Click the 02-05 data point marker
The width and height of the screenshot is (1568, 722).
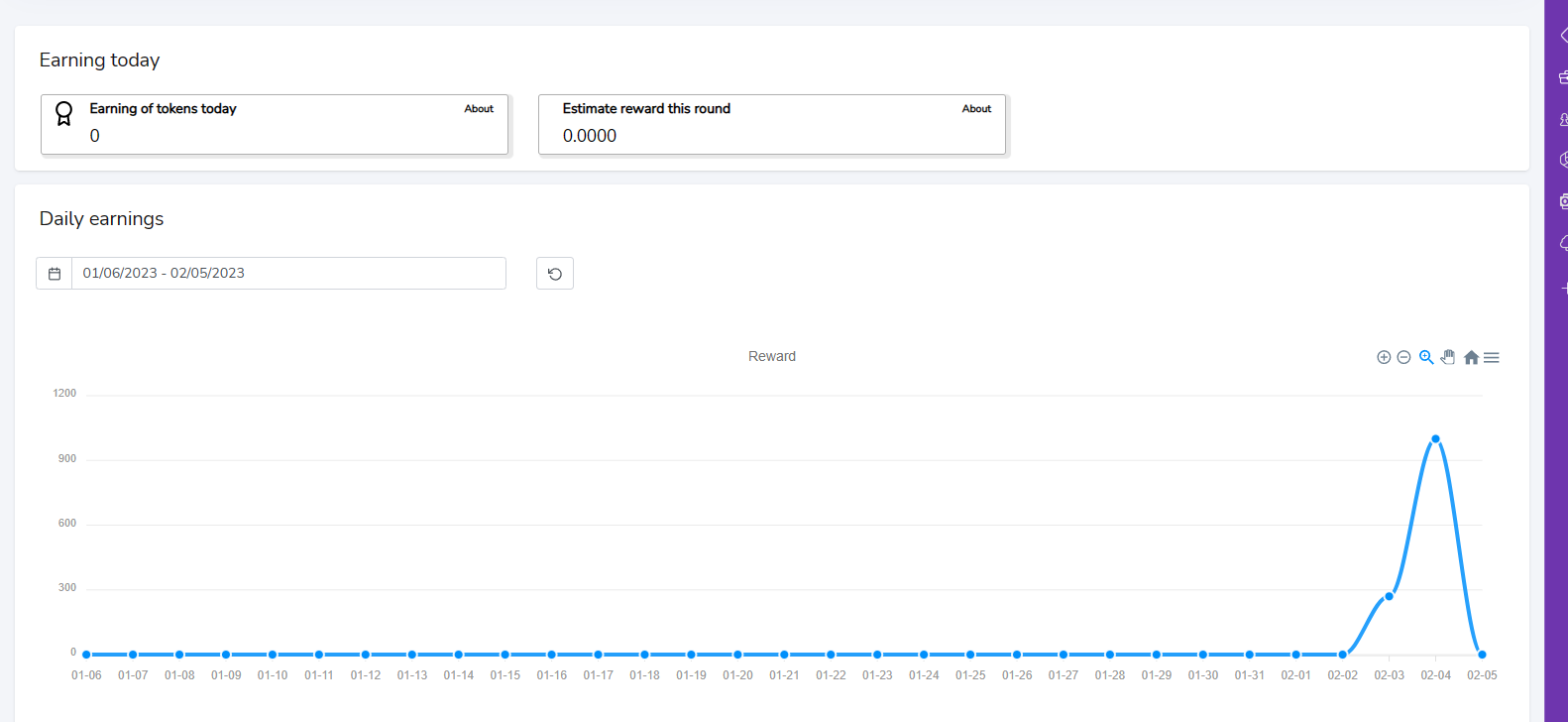(1482, 655)
